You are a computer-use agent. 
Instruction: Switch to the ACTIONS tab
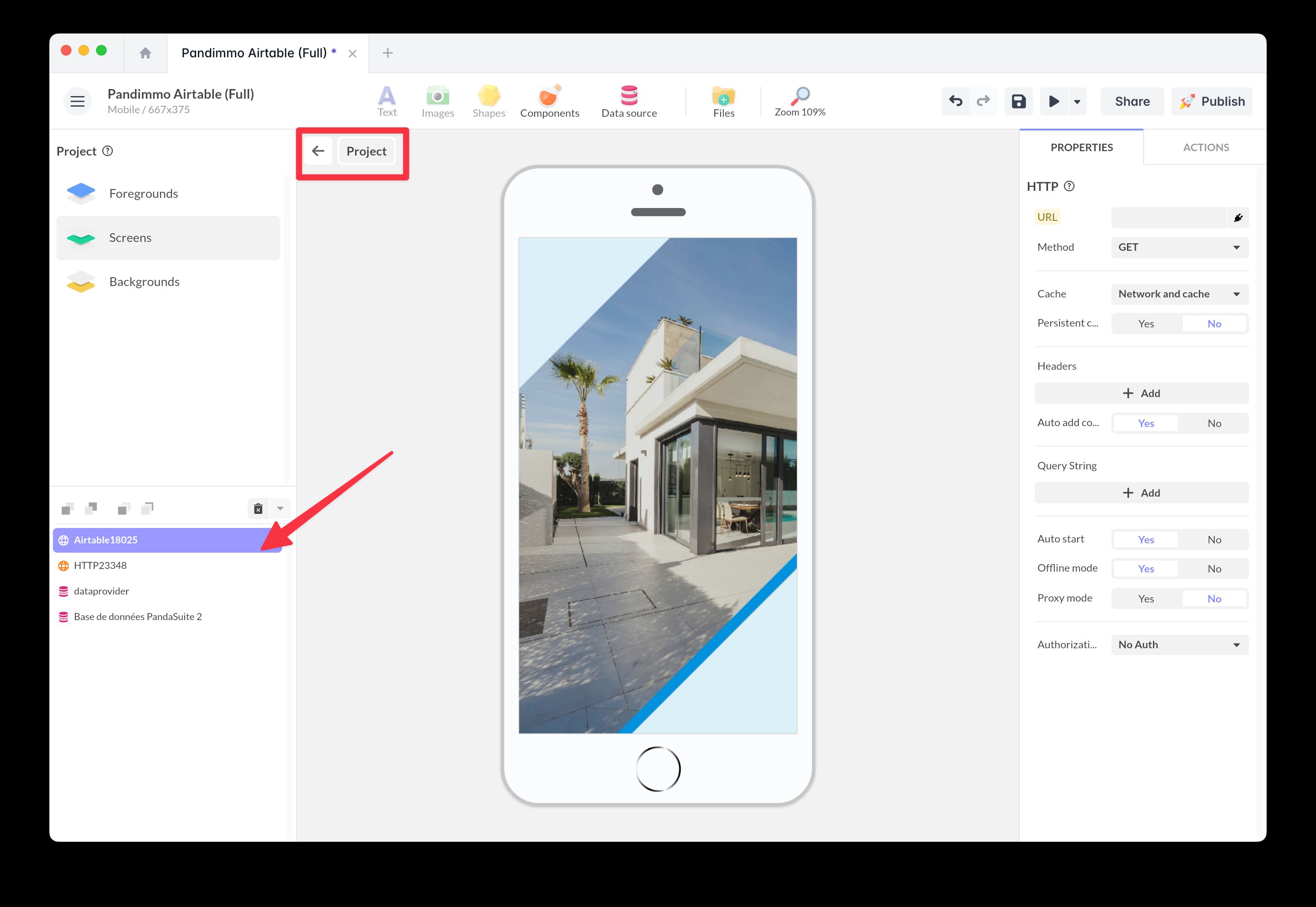point(1205,148)
